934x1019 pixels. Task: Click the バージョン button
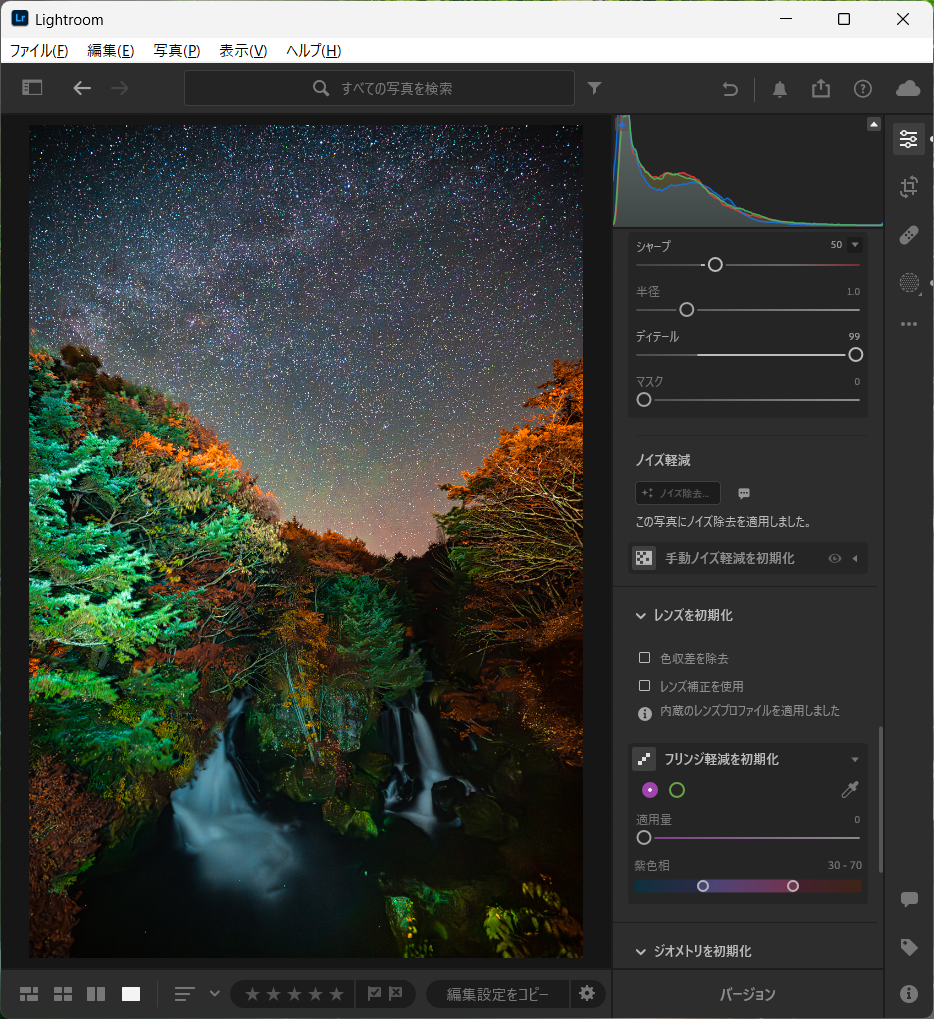point(747,994)
